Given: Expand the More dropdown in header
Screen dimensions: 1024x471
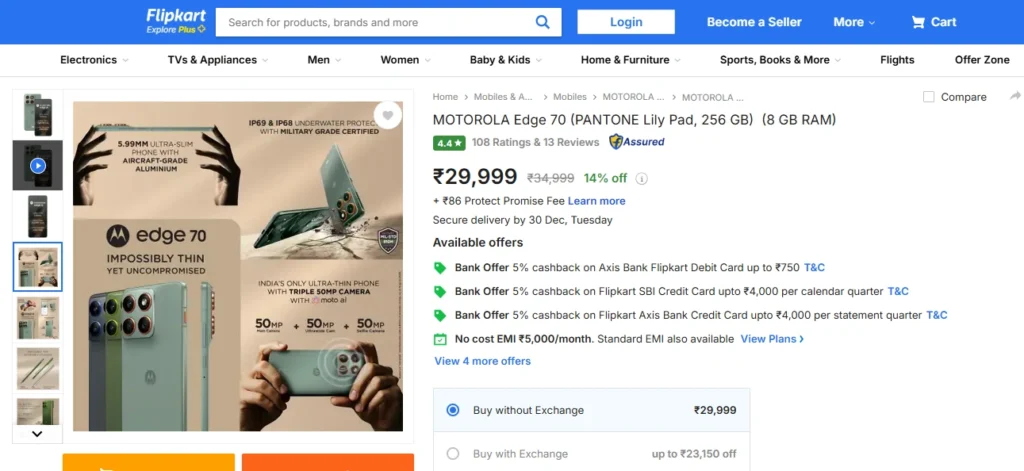Looking at the screenshot, I should (x=853, y=22).
